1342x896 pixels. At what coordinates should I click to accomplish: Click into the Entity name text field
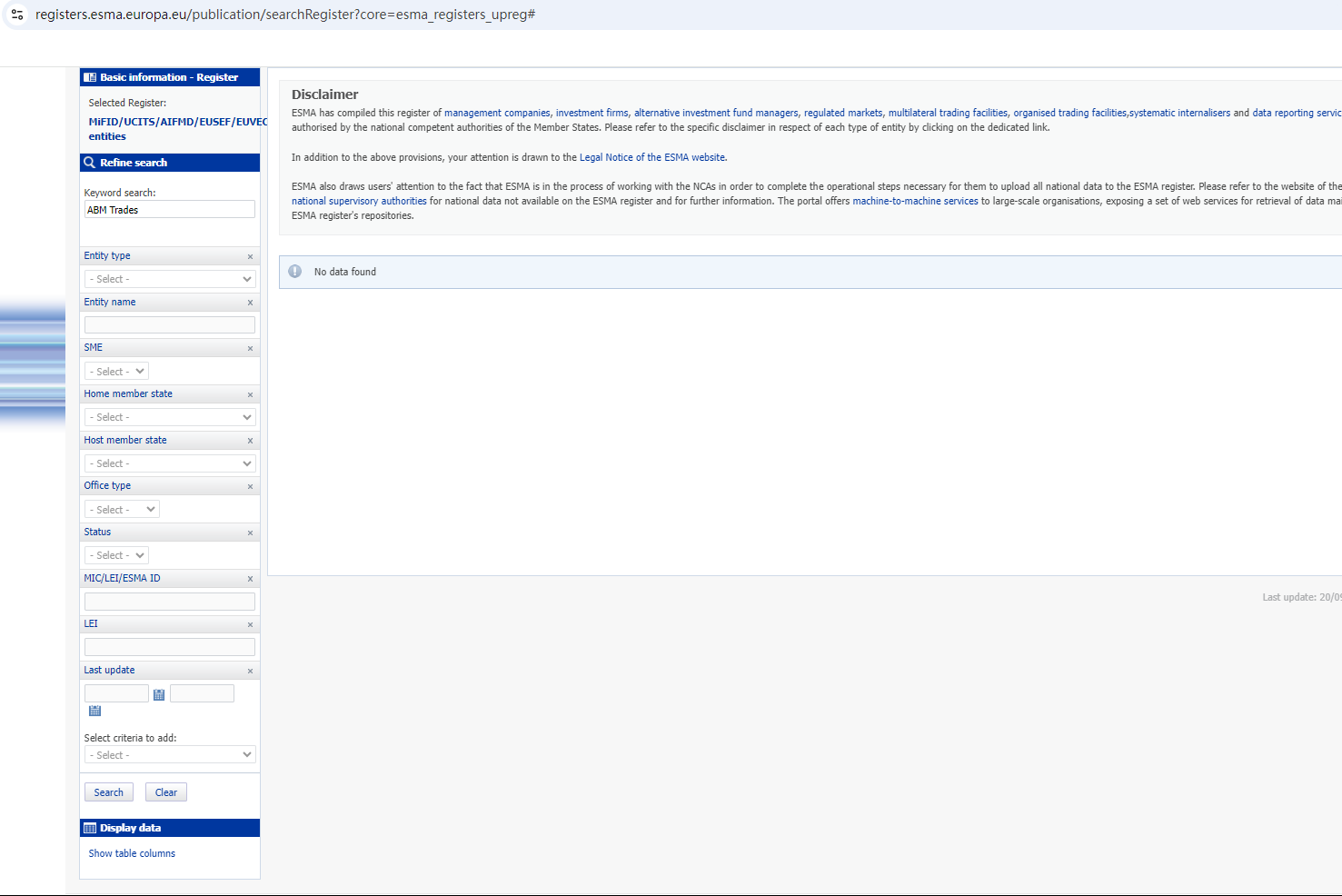tap(170, 324)
